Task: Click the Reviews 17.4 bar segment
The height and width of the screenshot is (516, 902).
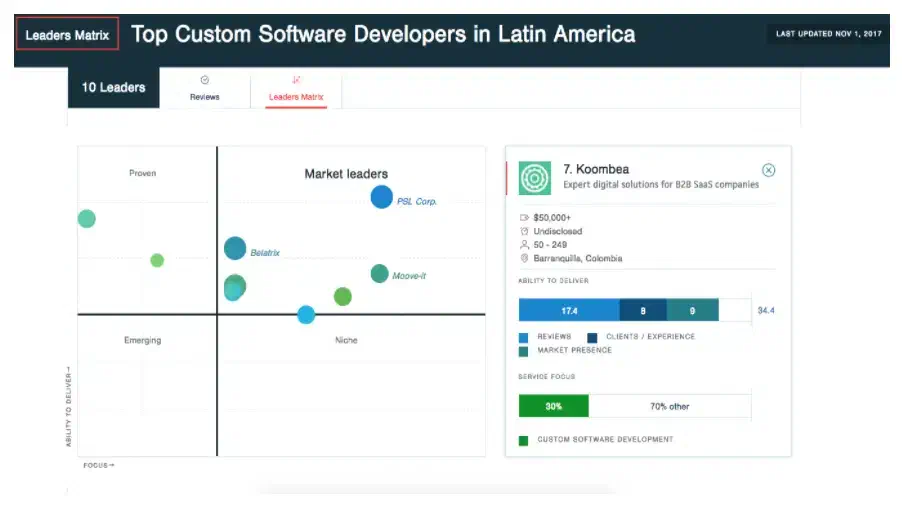Action: click(569, 310)
